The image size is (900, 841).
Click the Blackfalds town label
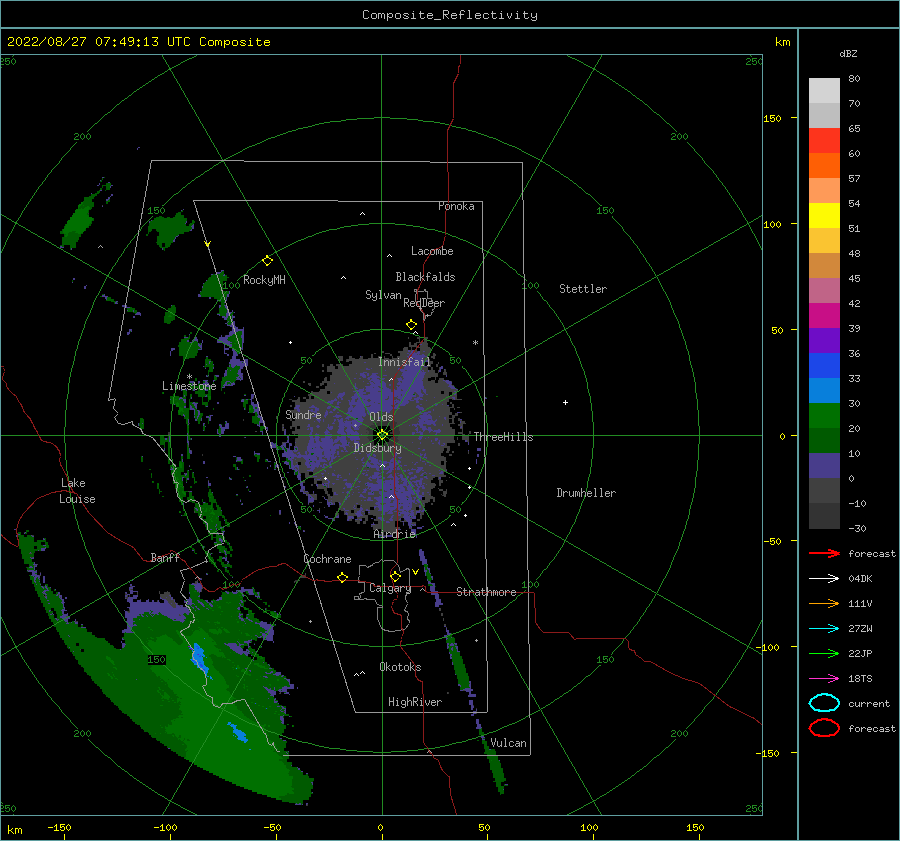click(425, 277)
